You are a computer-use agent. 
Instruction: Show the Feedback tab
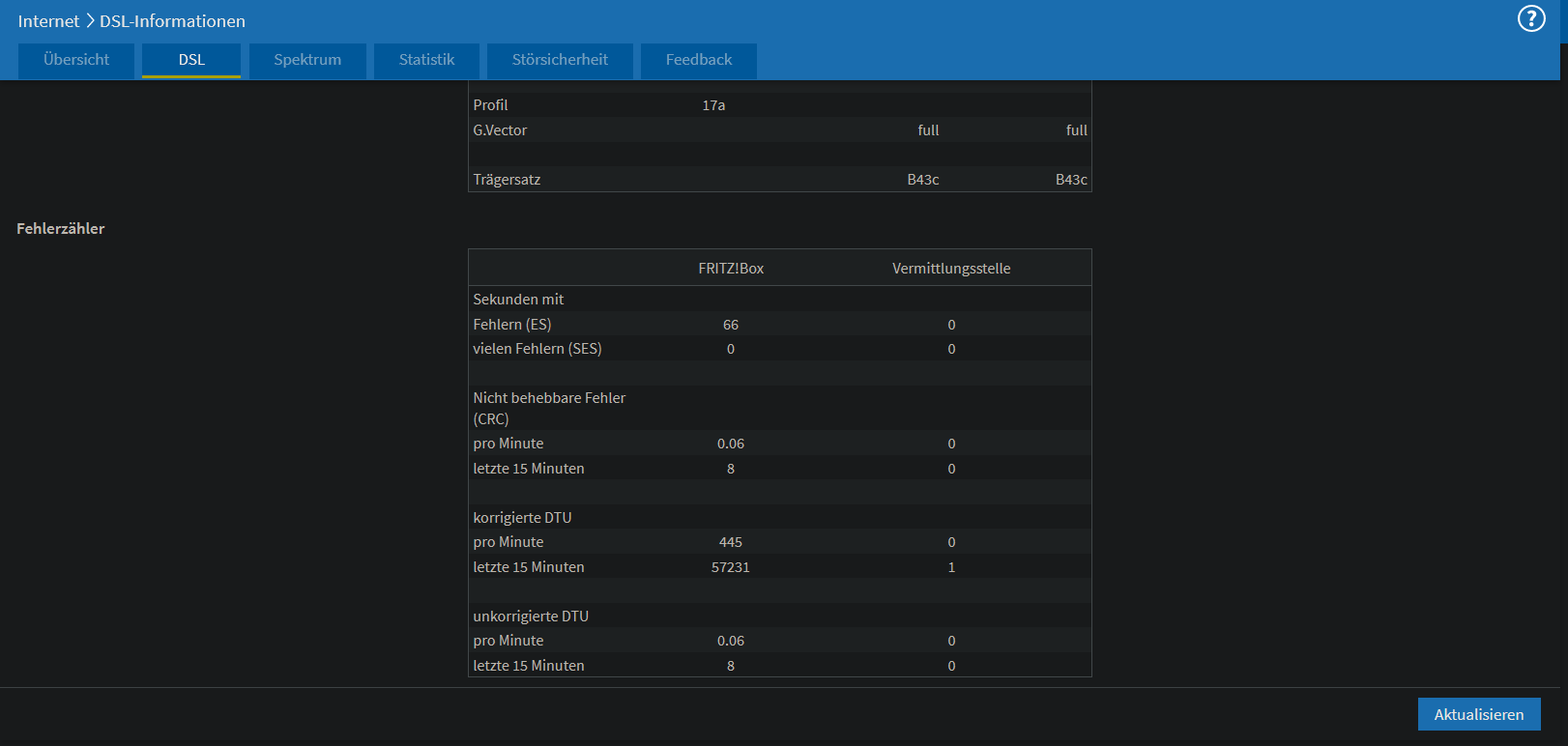pos(699,60)
